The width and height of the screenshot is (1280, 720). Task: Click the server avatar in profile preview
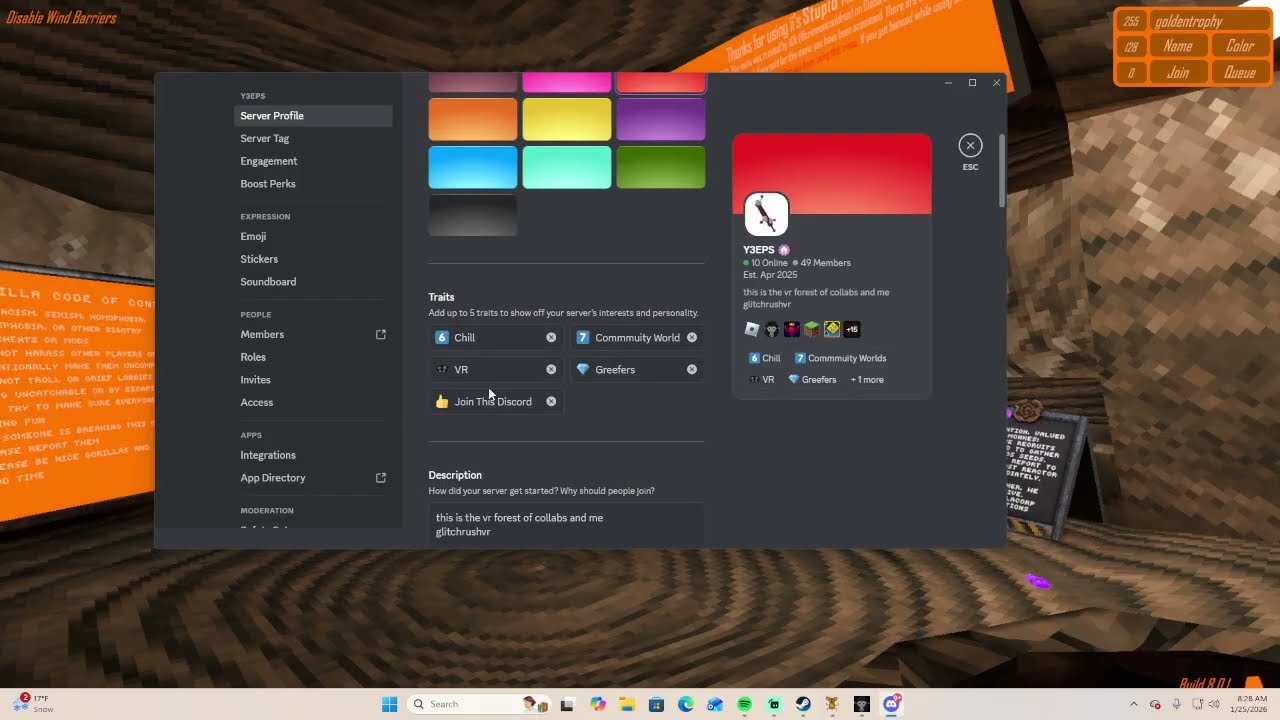click(x=767, y=214)
